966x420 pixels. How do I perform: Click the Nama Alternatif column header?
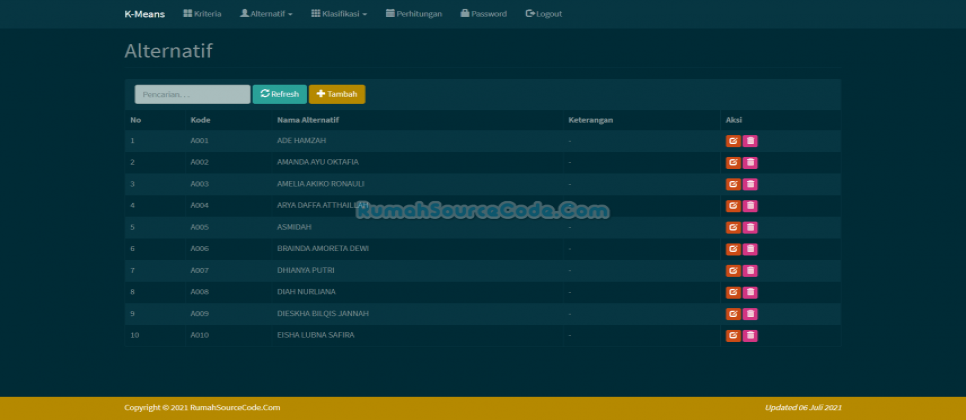(308, 120)
